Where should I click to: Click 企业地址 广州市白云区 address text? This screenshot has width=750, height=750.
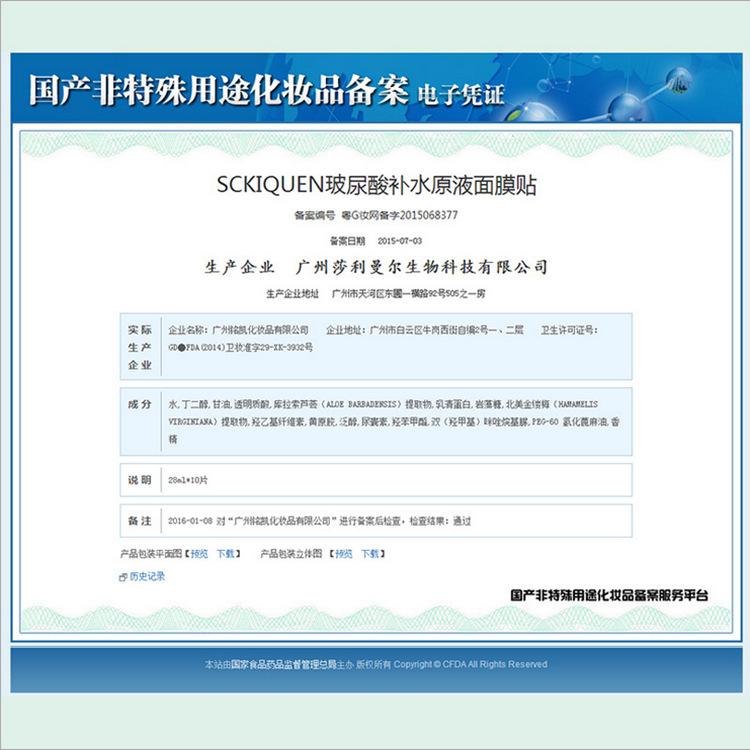[x=425, y=330]
